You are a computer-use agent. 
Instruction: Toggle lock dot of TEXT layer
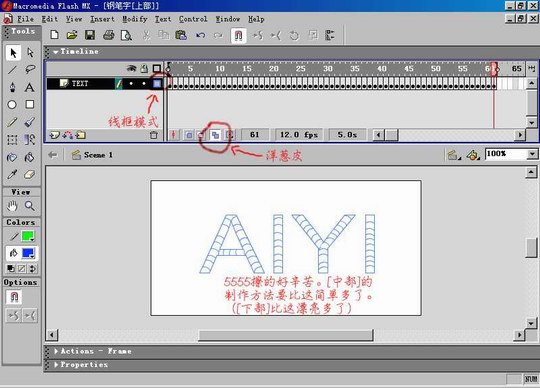coord(144,83)
